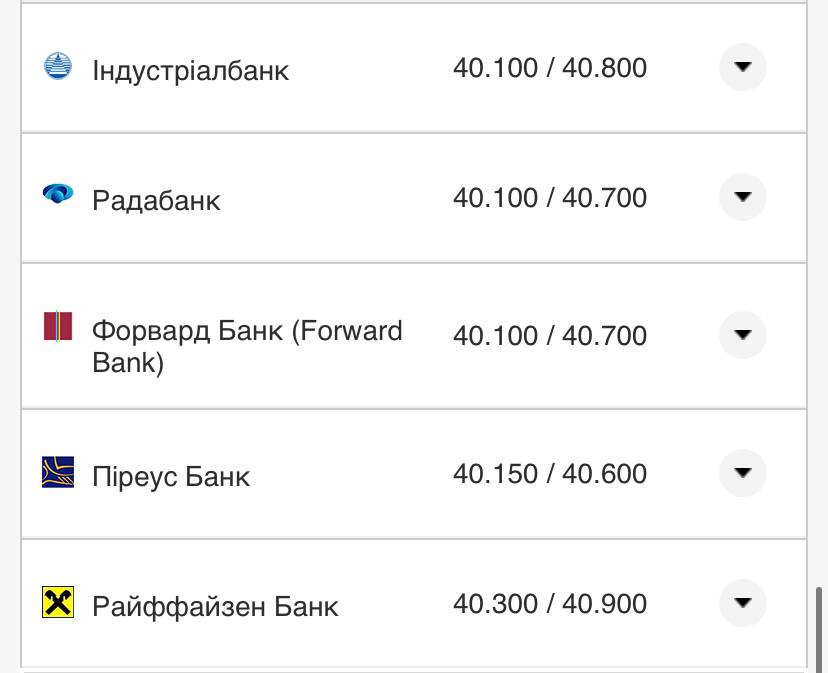Click the Райффайзен Банк yellow logo
The image size is (828, 673).
pyautogui.click(x=59, y=604)
